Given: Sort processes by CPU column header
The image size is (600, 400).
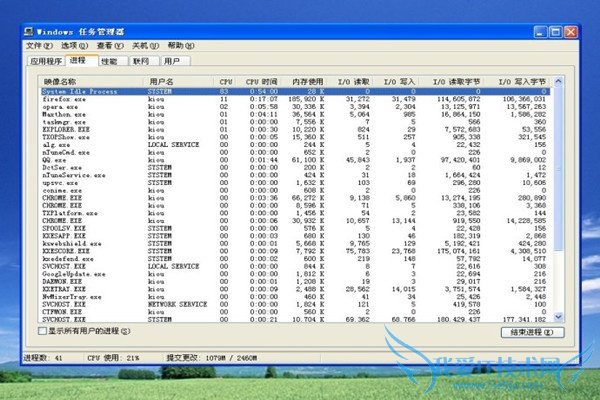Looking at the screenshot, I should click(224, 80).
